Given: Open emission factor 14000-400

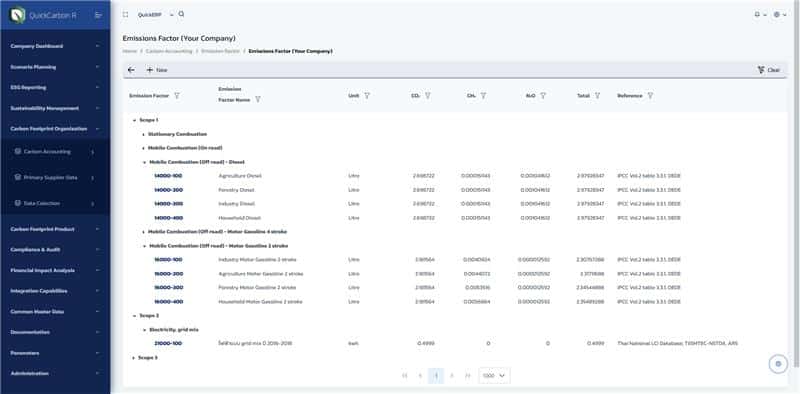Looking at the screenshot, I should 168,218.
